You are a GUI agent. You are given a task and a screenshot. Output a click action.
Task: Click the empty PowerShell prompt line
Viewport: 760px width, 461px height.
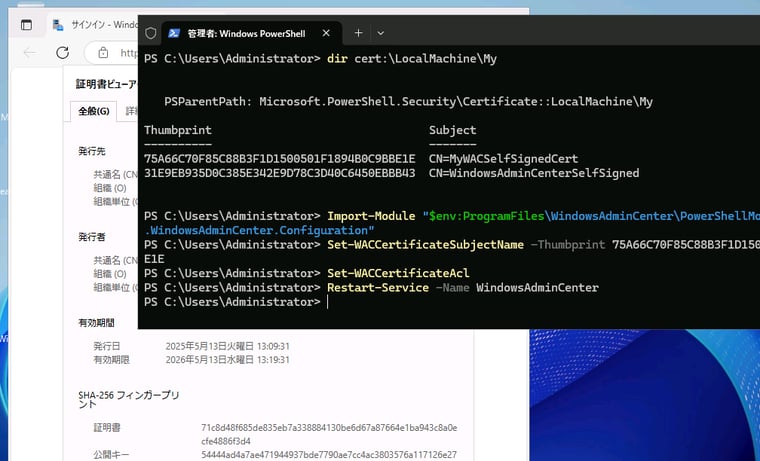tap(236, 302)
